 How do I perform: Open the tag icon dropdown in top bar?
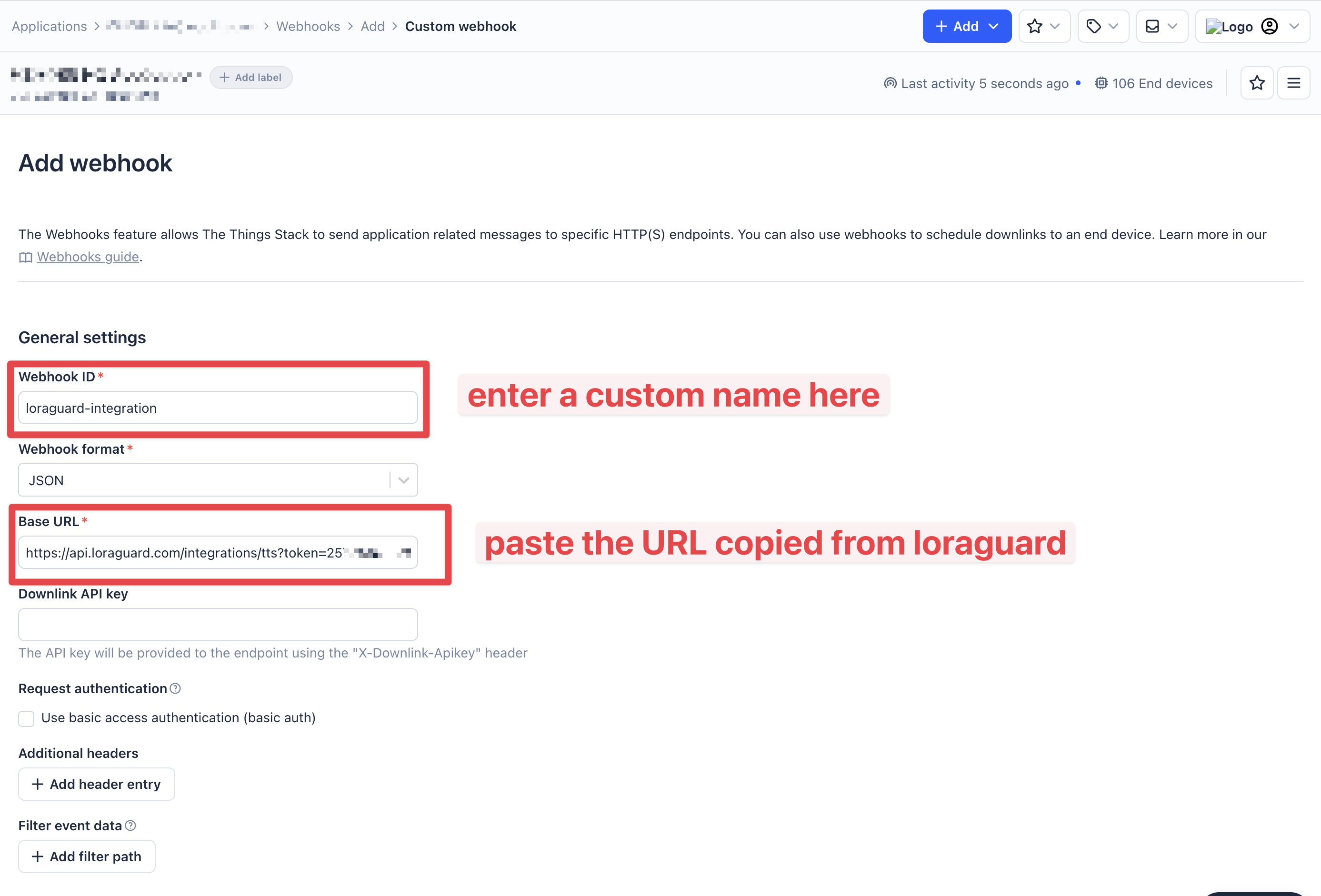pos(1102,26)
